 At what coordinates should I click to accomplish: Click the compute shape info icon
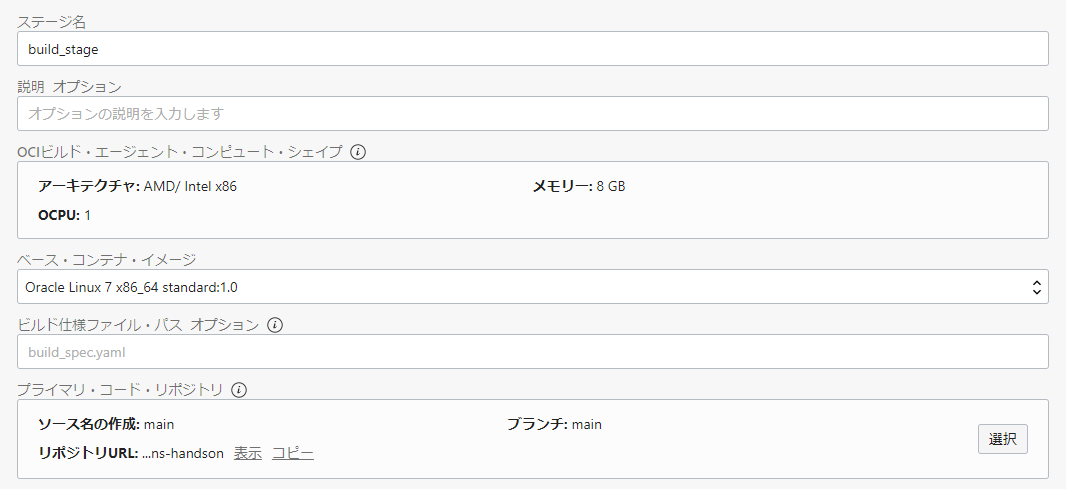(x=358, y=152)
